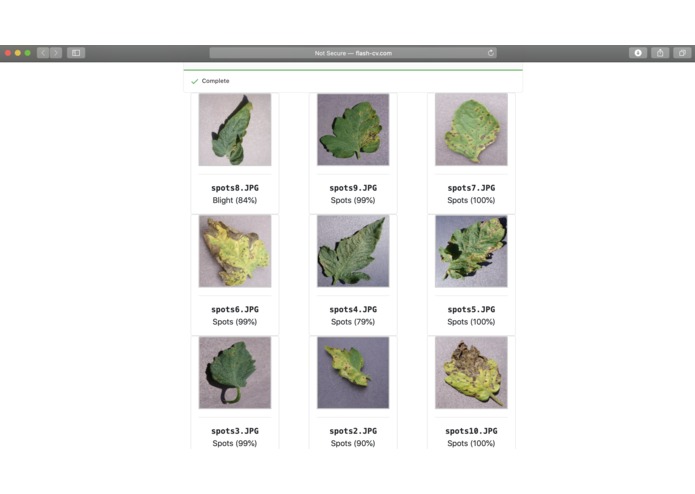Image resolution: width=695 pixels, height=494 pixels.
Task: Minimize Safari with the yellow button
Action: point(18,53)
